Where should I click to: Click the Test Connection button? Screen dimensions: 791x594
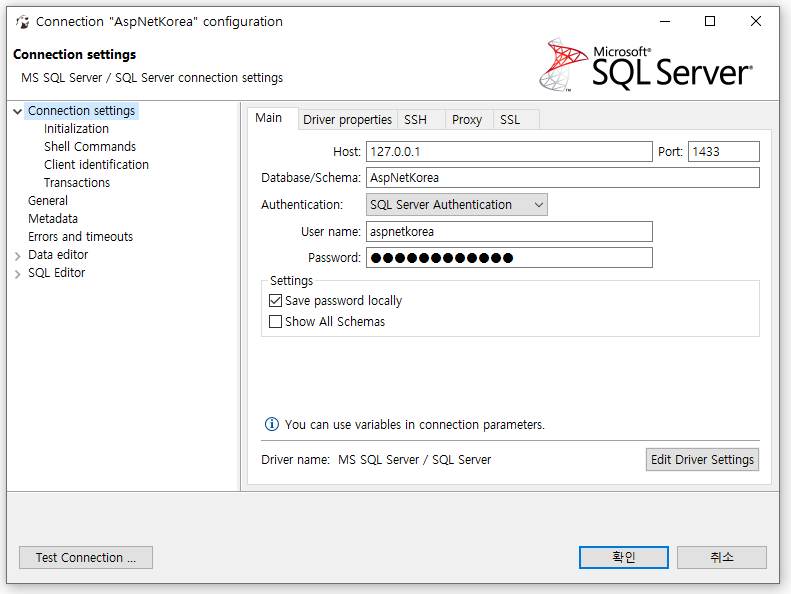[86, 558]
